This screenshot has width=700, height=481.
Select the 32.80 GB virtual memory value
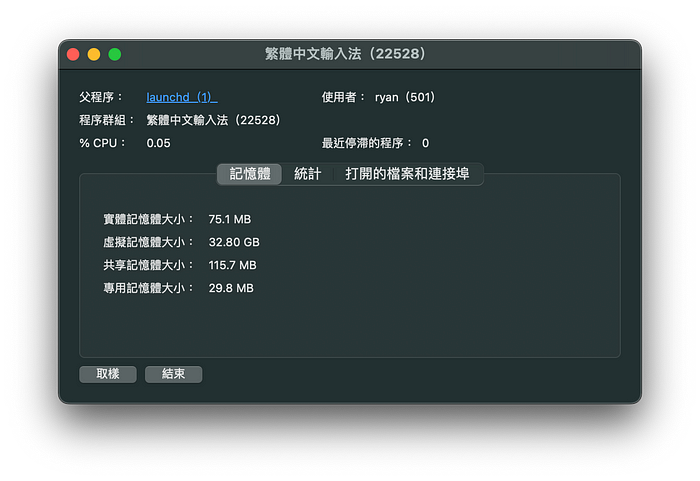[x=234, y=242]
